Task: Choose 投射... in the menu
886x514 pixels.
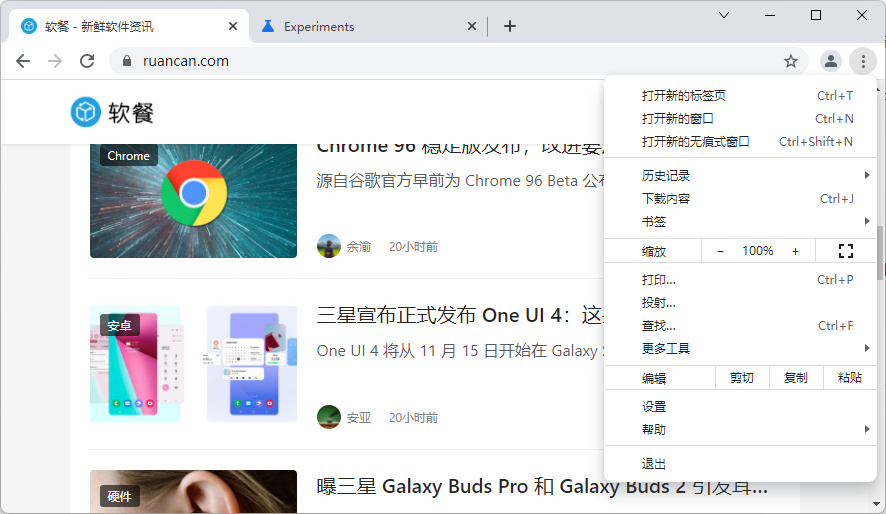Action: coord(740,303)
